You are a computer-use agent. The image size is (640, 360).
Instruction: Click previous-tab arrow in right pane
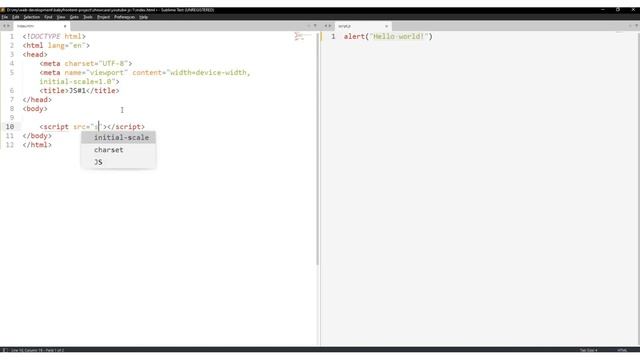click(326, 26)
